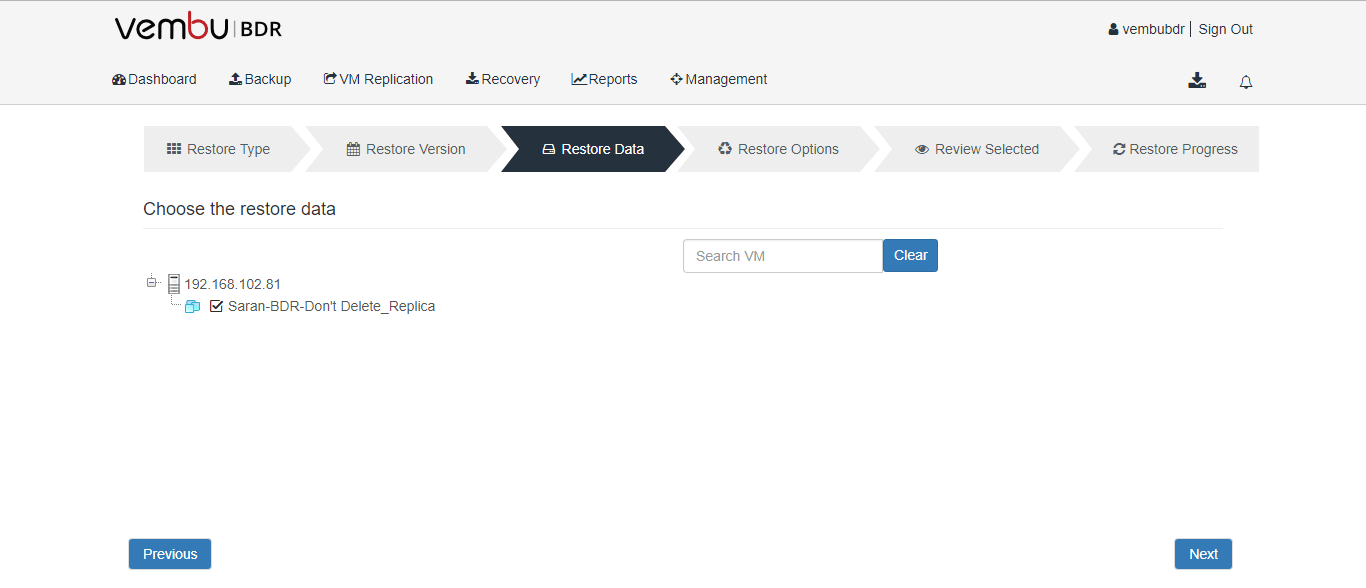1366x588 pixels.
Task: Click the server icon for 192.168.102.81
Action: [x=174, y=284]
